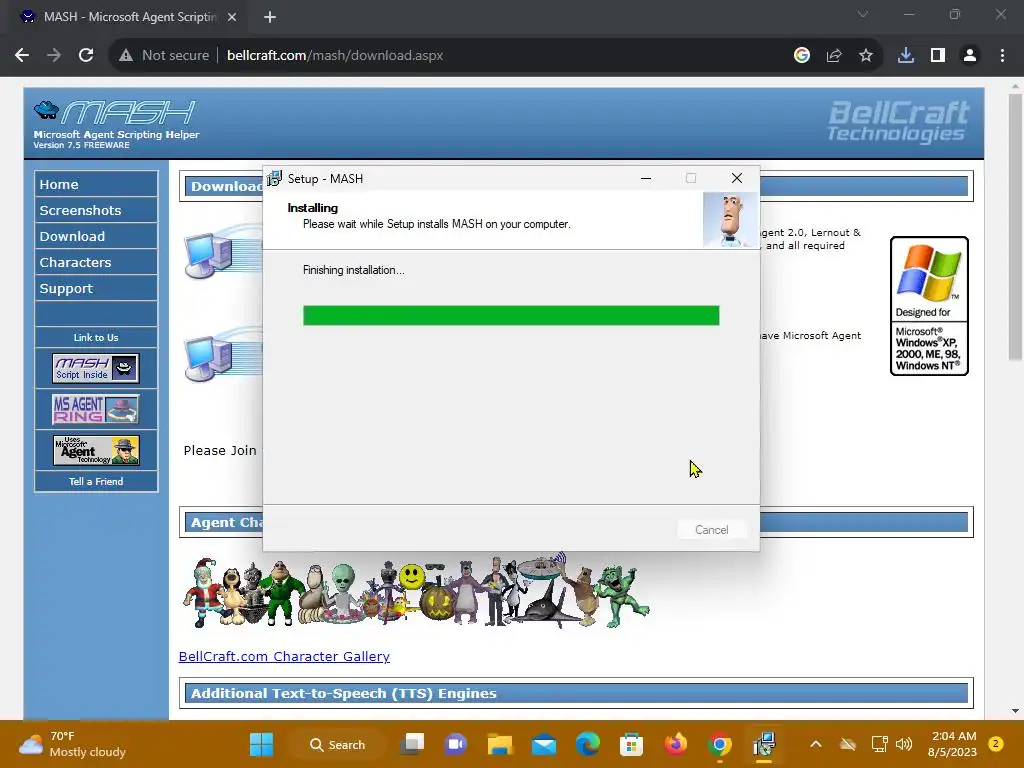Open Task View on taskbar
1024x768 pixels.
[x=413, y=744]
